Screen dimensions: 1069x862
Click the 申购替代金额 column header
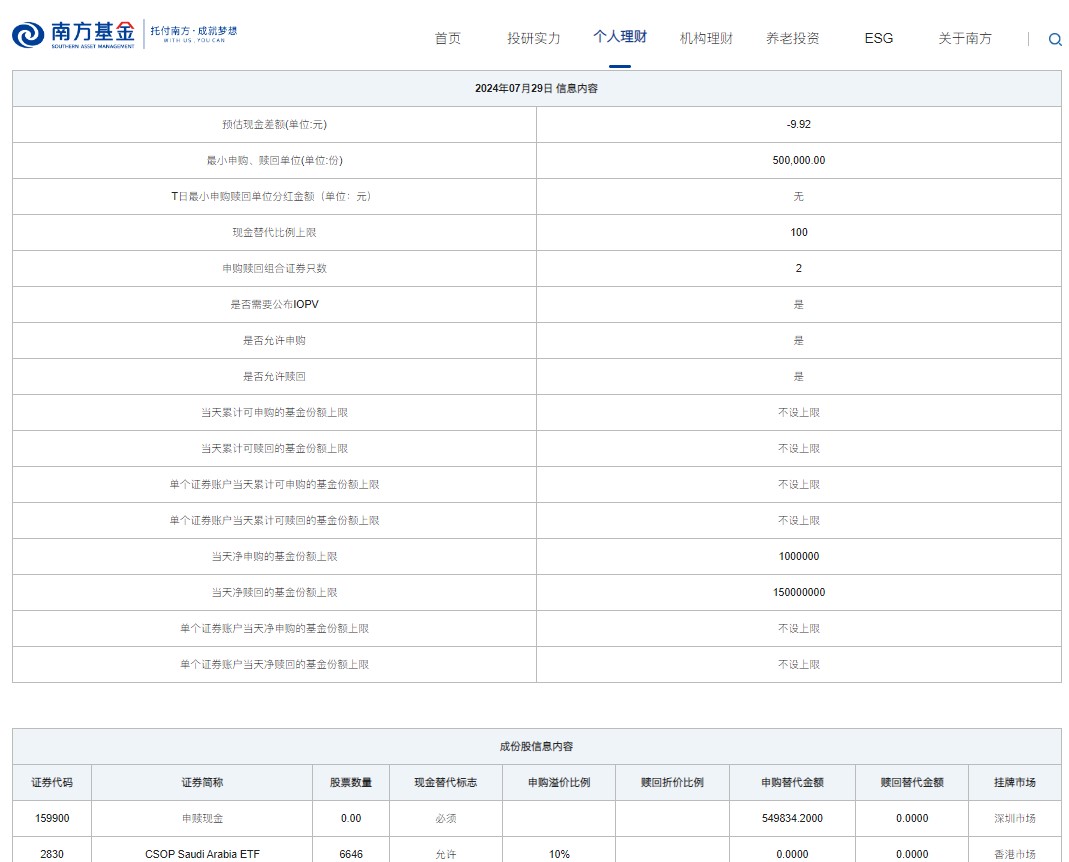coord(792,782)
